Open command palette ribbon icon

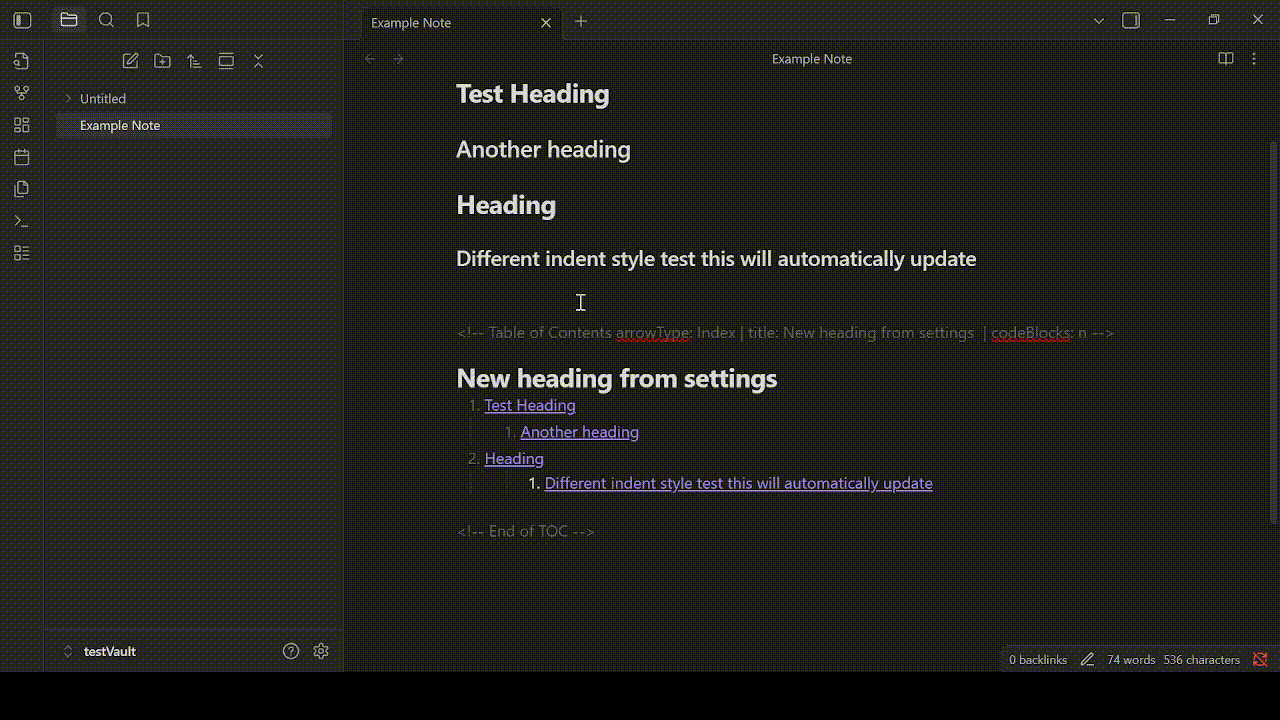(22, 221)
